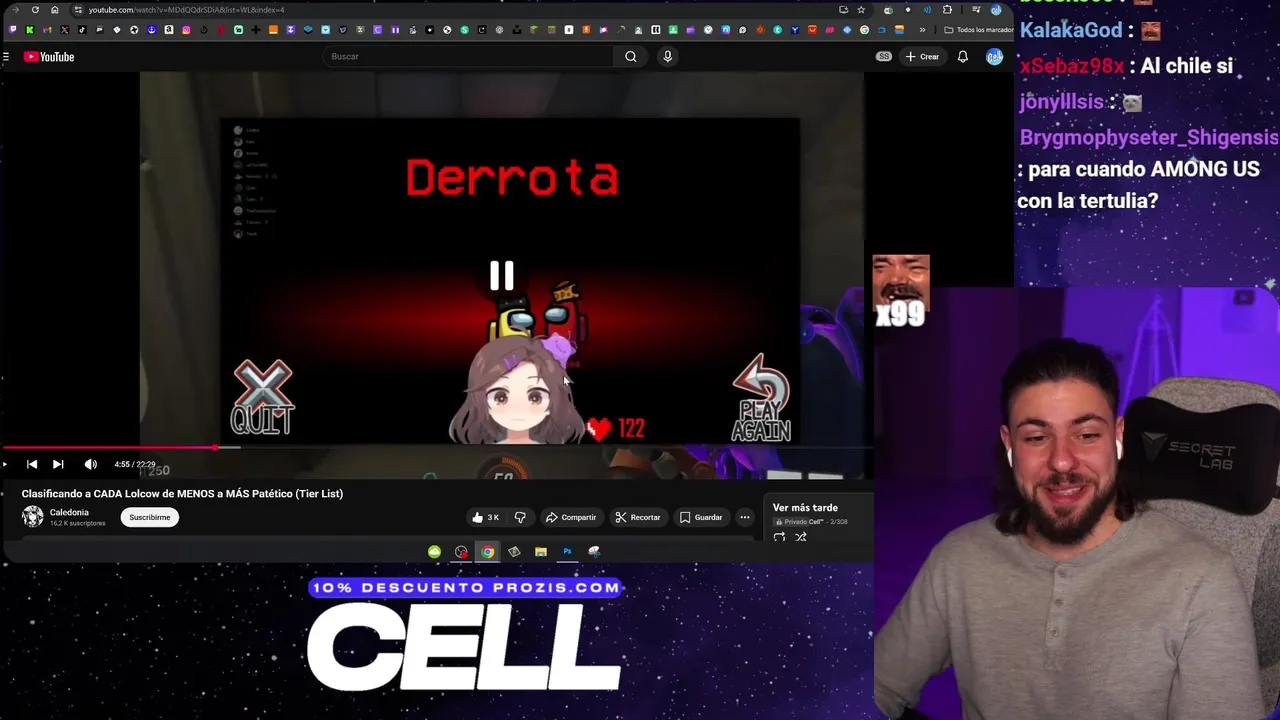Go to Chrome home page icon
This screenshot has width=1280, height=720.
click(x=55, y=10)
